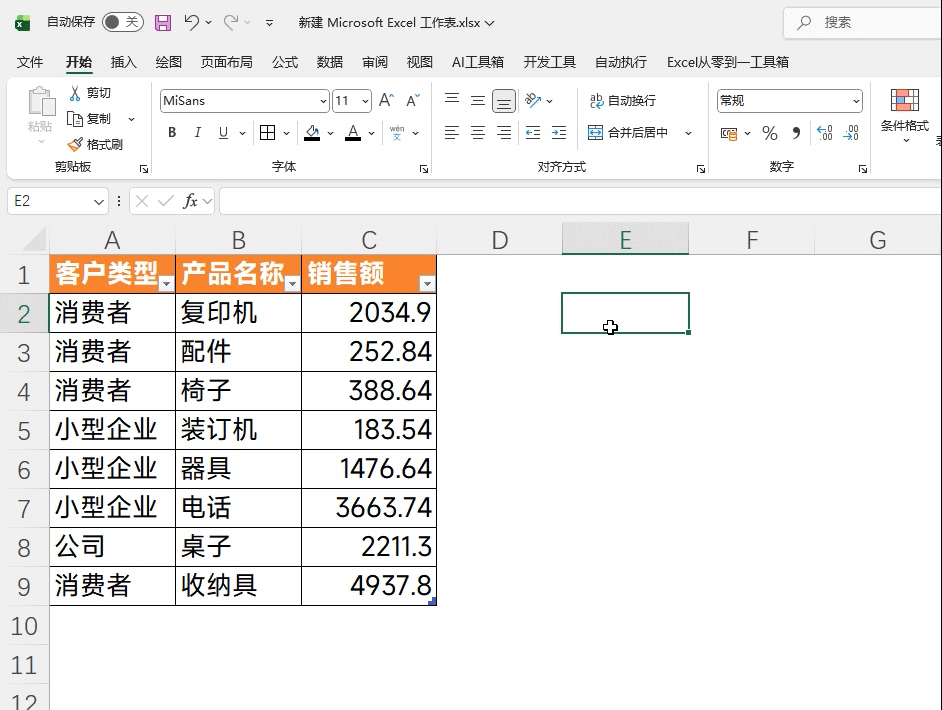Open the 产品名称 filter dropdown
The width and height of the screenshot is (942, 710).
click(x=293, y=284)
